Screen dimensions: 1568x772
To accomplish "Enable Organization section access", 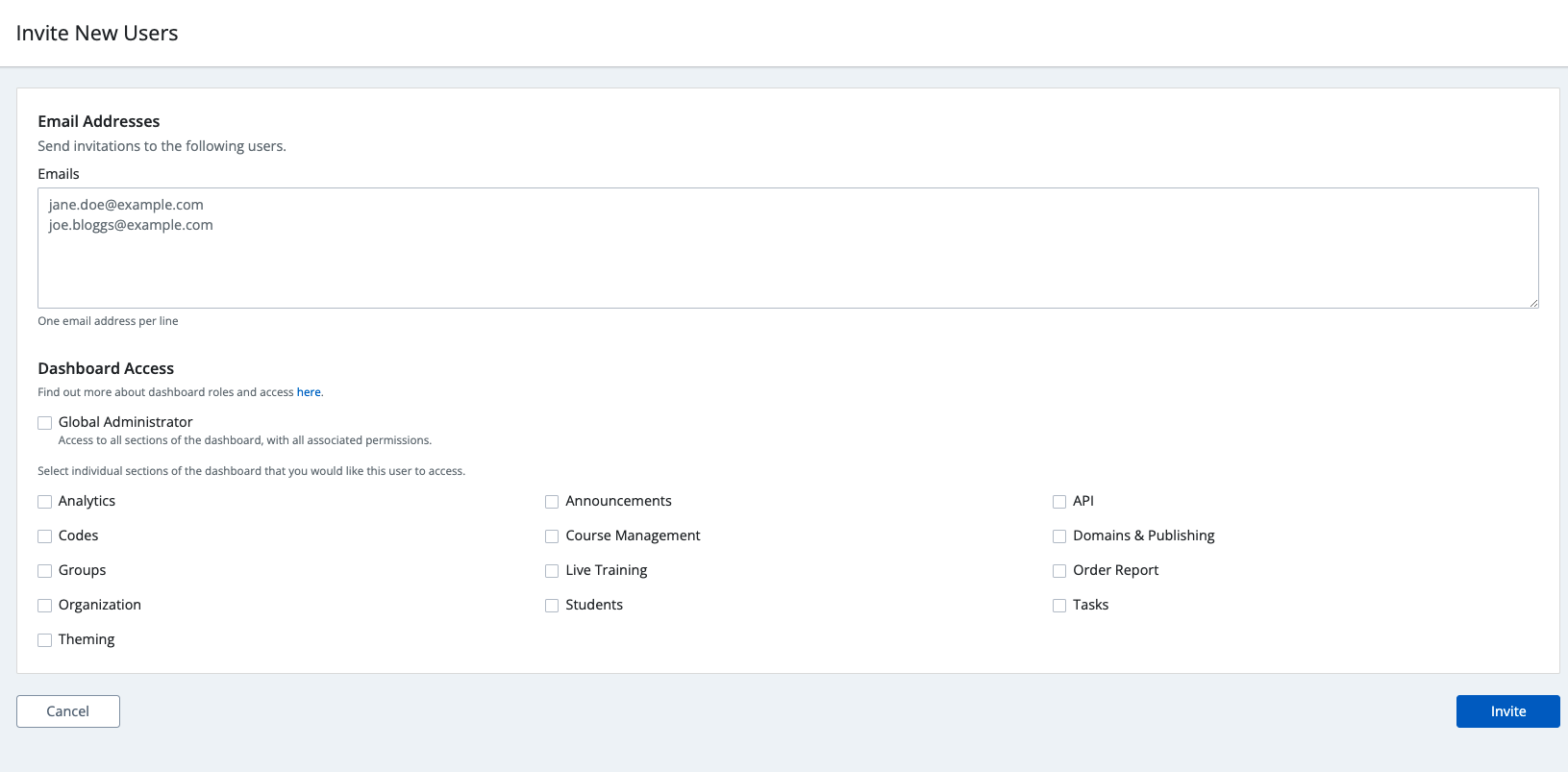I will coord(45,606).
